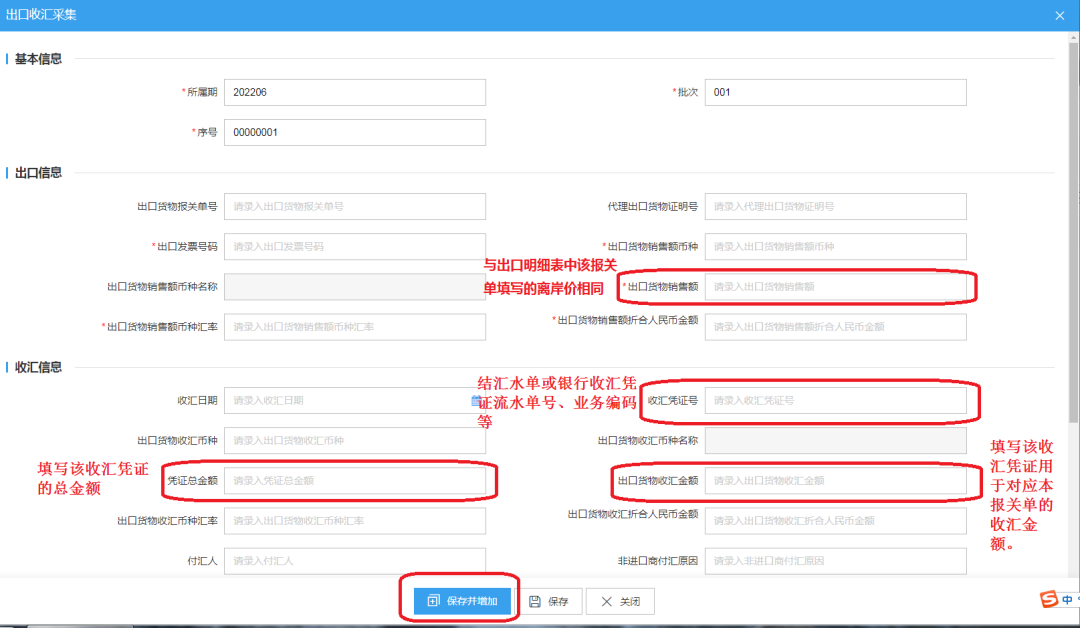Viewport: 1080px width, 628px height.
Task: Select the 收汇凭证号 input field
Action: tap(835, 400)
